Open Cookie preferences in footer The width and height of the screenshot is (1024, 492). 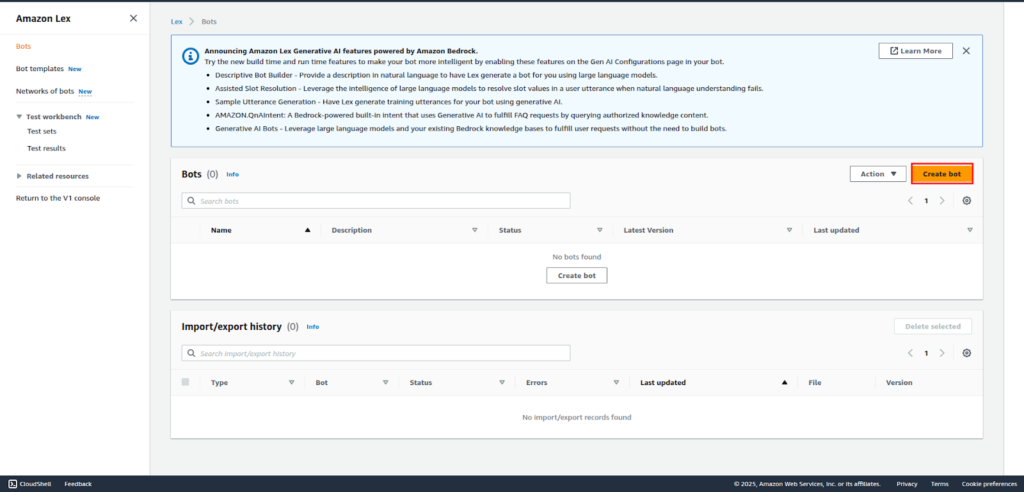pyautogui.click(x=989, y=484)
